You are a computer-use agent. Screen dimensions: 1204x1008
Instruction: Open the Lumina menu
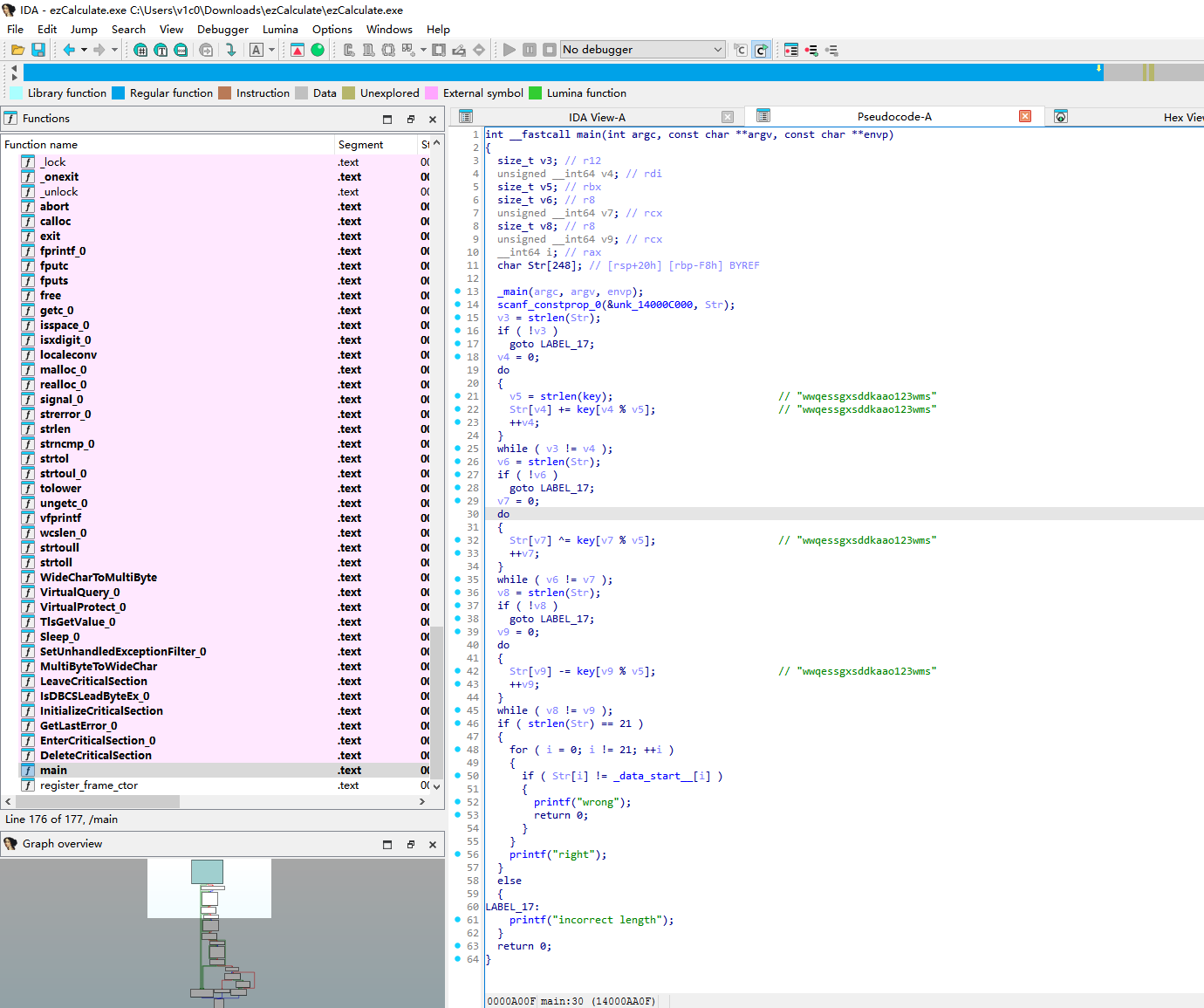tap(280, 29)
